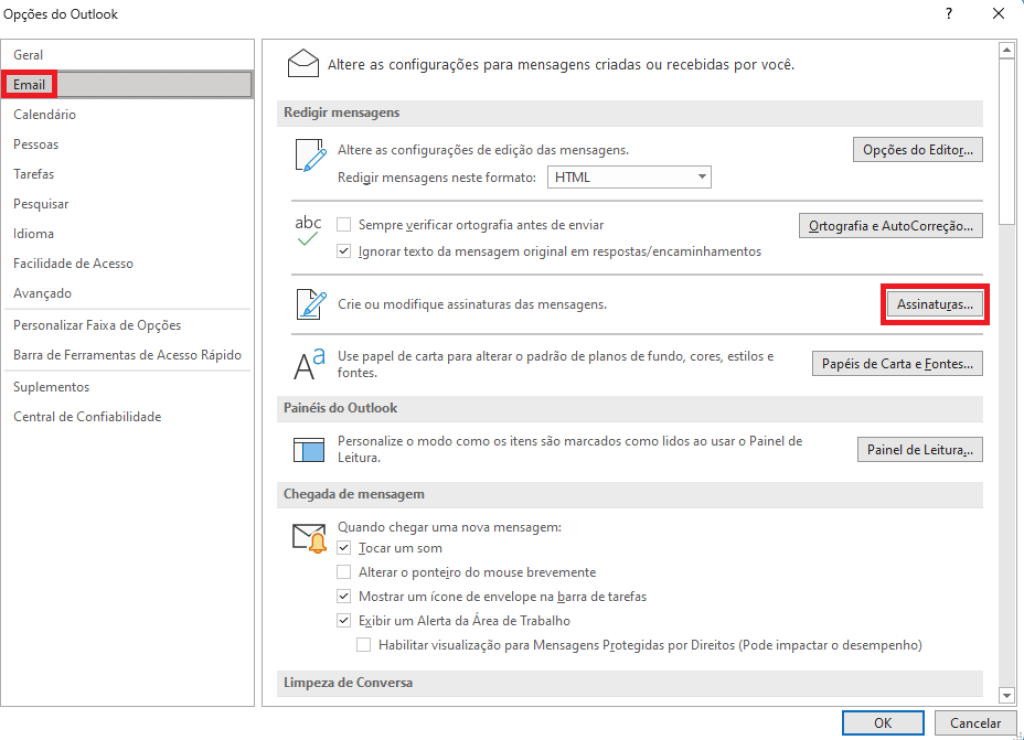Viewport: 1024px width, 740px height.
Task: Open the Pesquisar settings category
Action: coord(127,204)
